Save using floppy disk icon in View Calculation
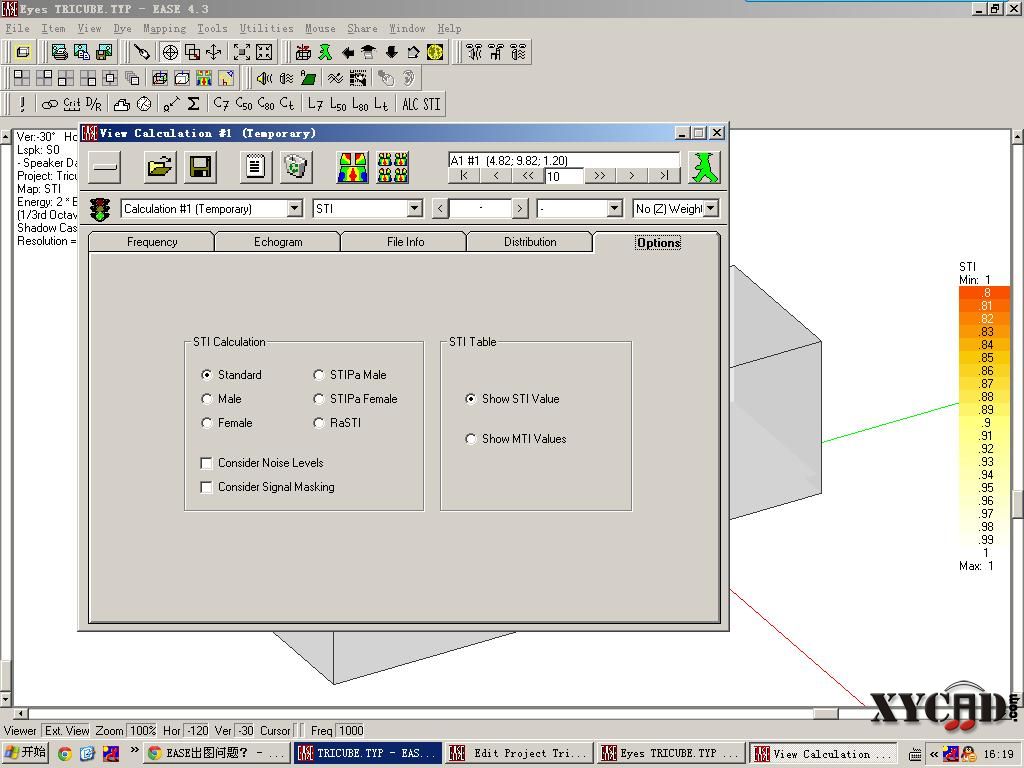1024x768 pixels. pos(200,167)
